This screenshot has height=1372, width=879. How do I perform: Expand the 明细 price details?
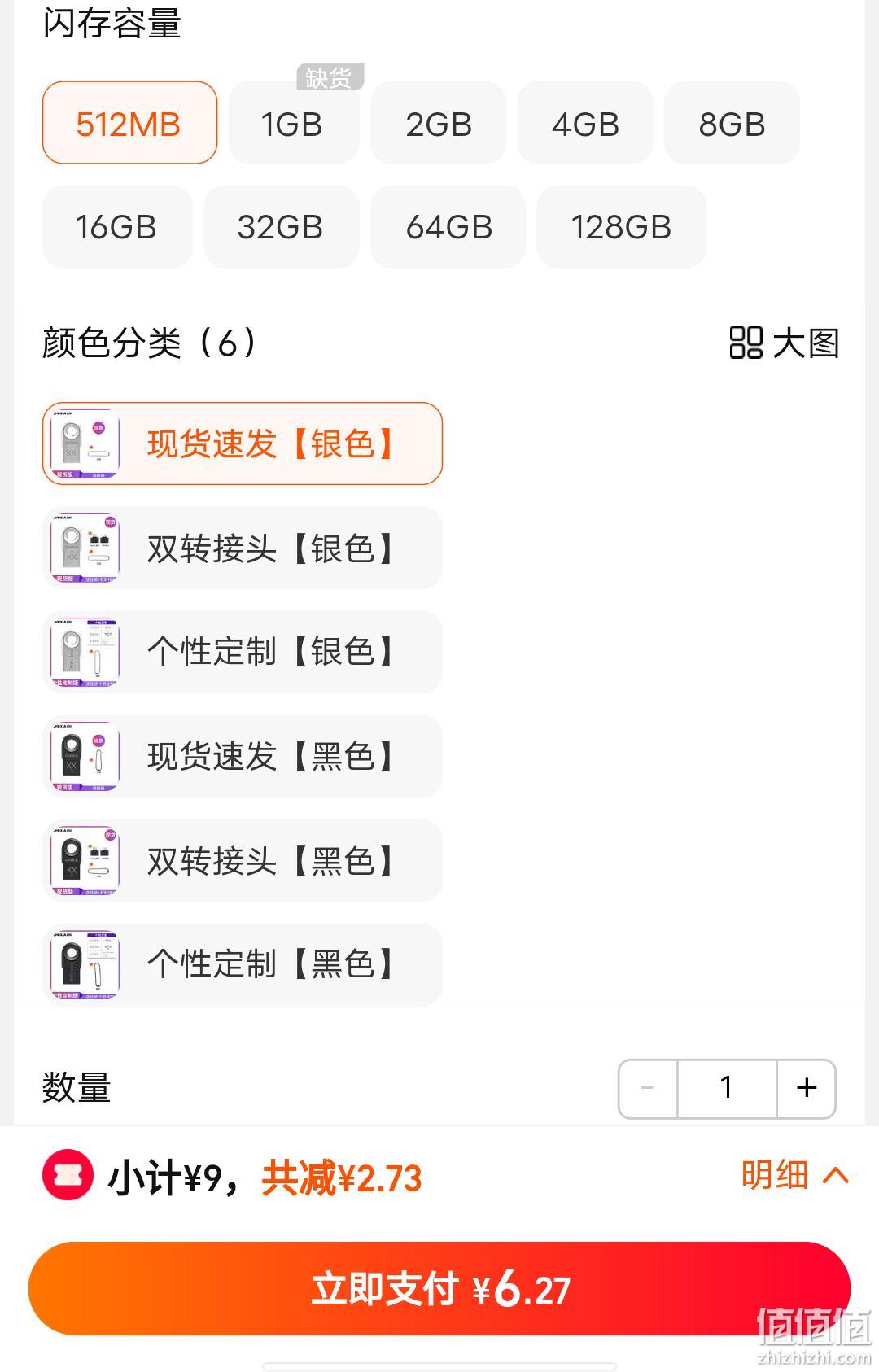coord(794,1175)
